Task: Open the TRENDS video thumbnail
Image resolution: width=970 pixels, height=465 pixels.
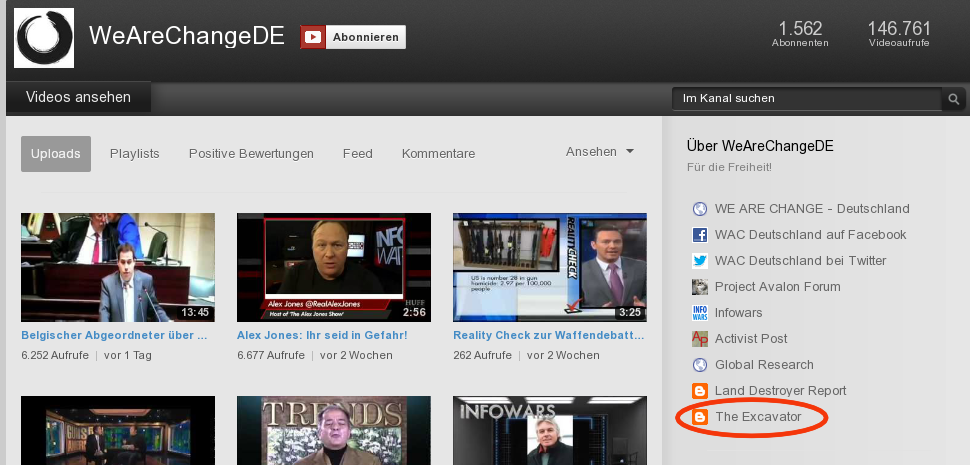Action: tap(334, 430)
